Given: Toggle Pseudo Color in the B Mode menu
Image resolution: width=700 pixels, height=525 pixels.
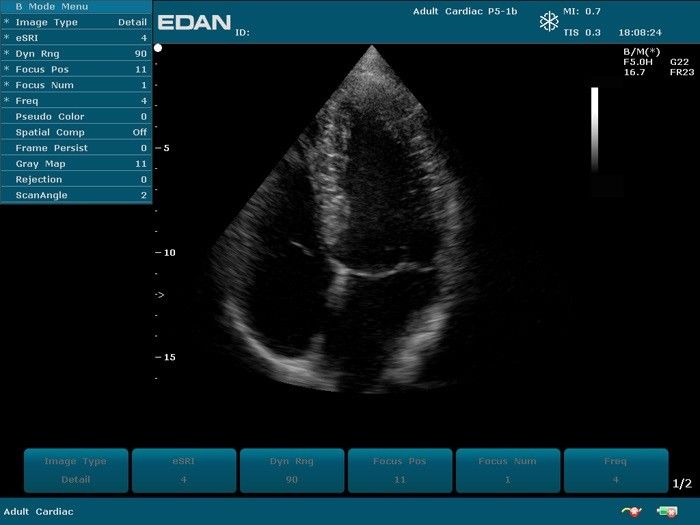Looking at the screenshot, I should (76, 116).
